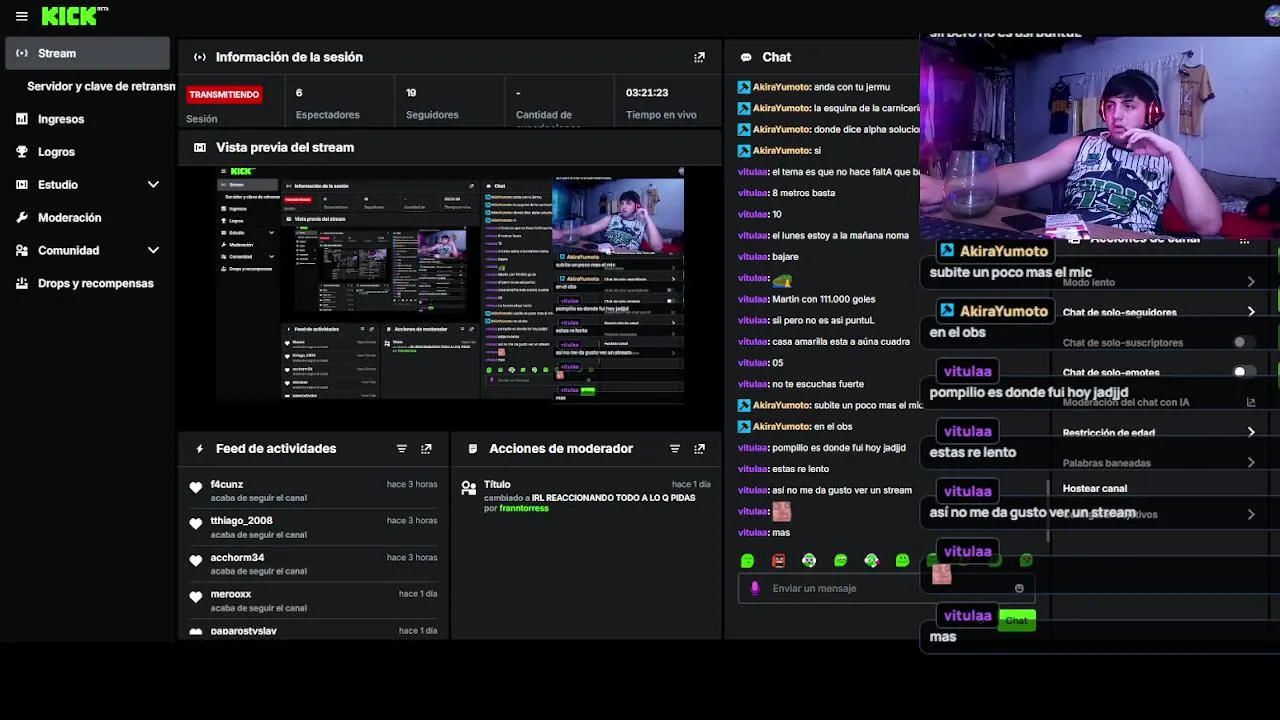Image resolution: width=1280 pixels, height=720 pixels.
Task: Expand the Estudio sidebar section
Action: pos(153,185)
